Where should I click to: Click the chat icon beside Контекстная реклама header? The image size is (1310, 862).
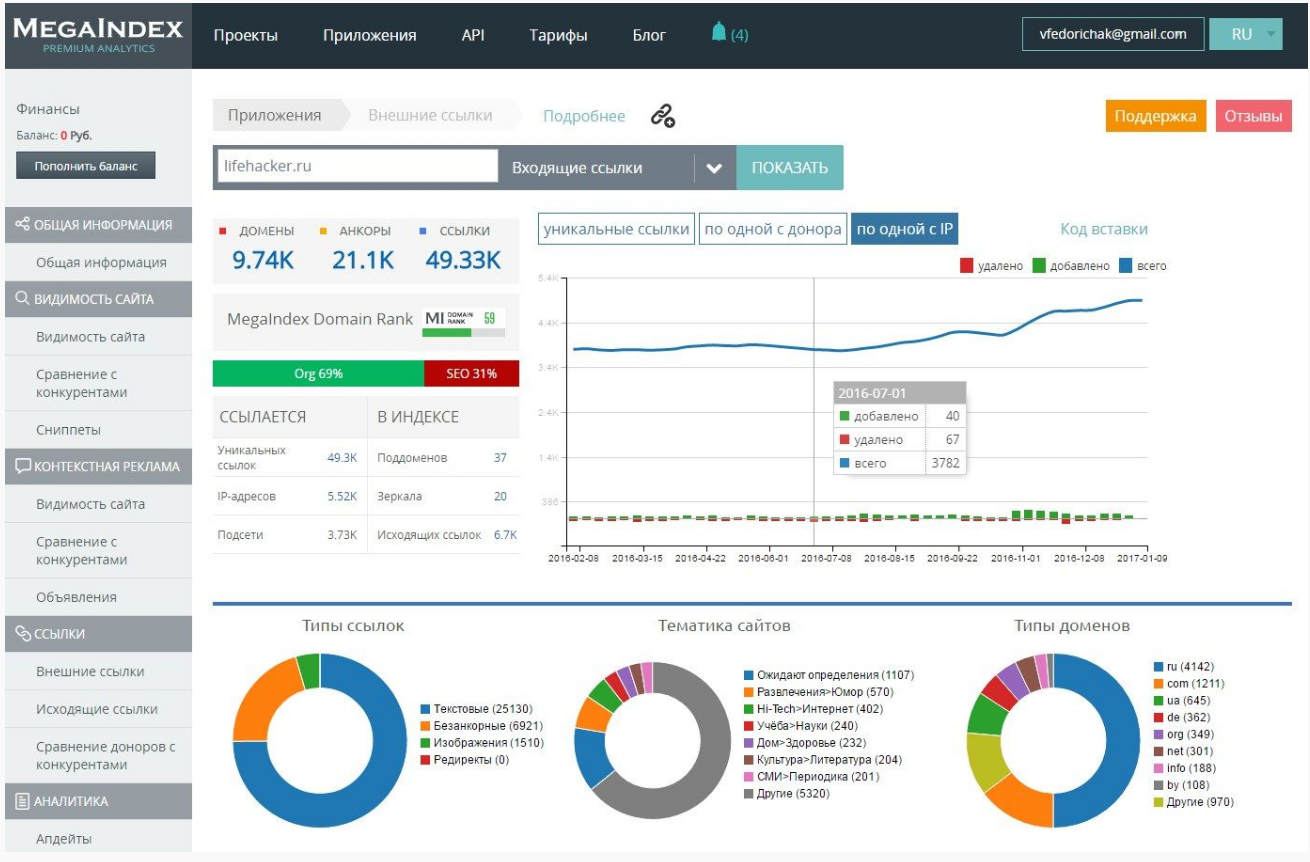point(22,466)
